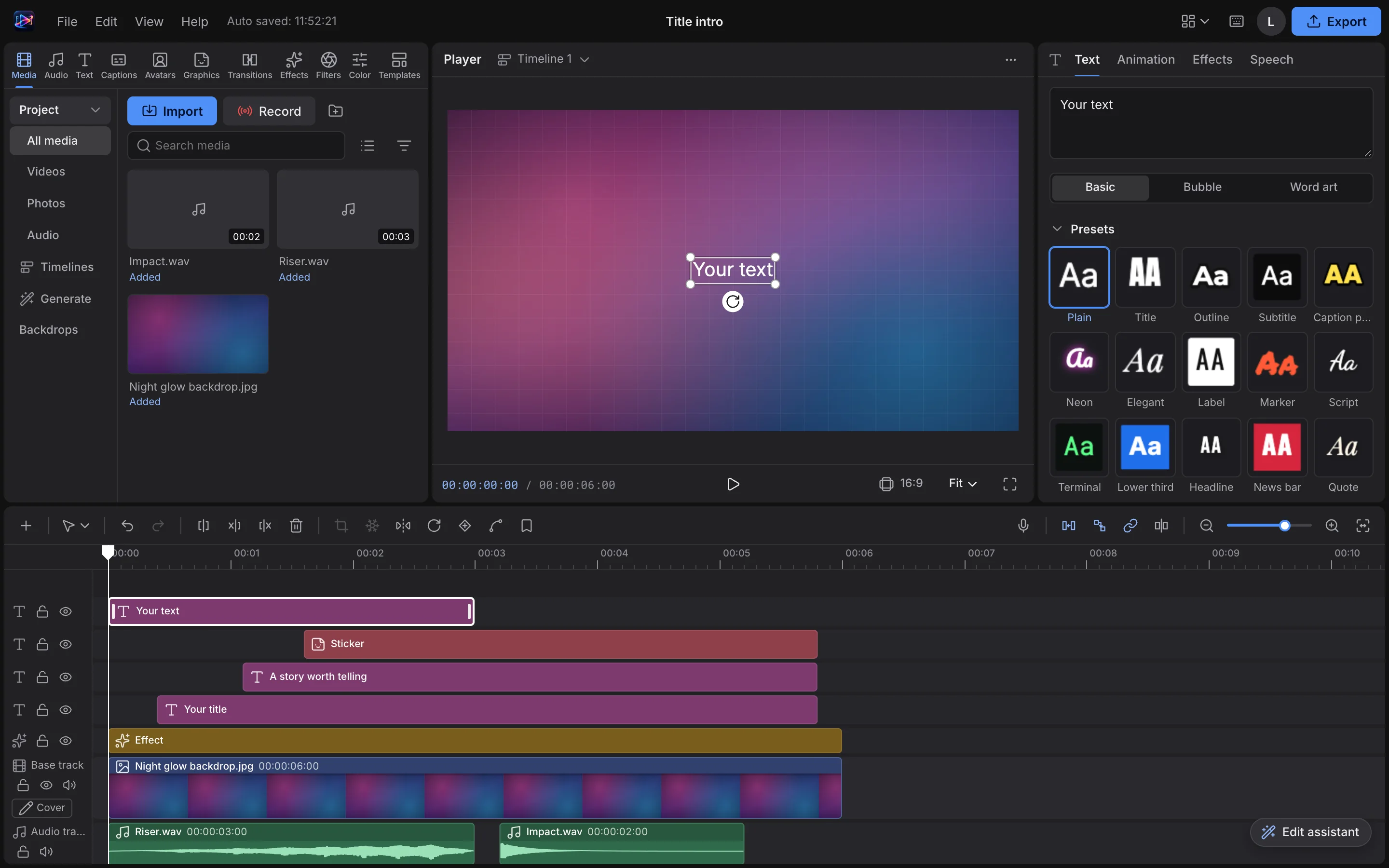
Task: Click the Export button
Action: pyautogui.click(x=1335, y=21)
